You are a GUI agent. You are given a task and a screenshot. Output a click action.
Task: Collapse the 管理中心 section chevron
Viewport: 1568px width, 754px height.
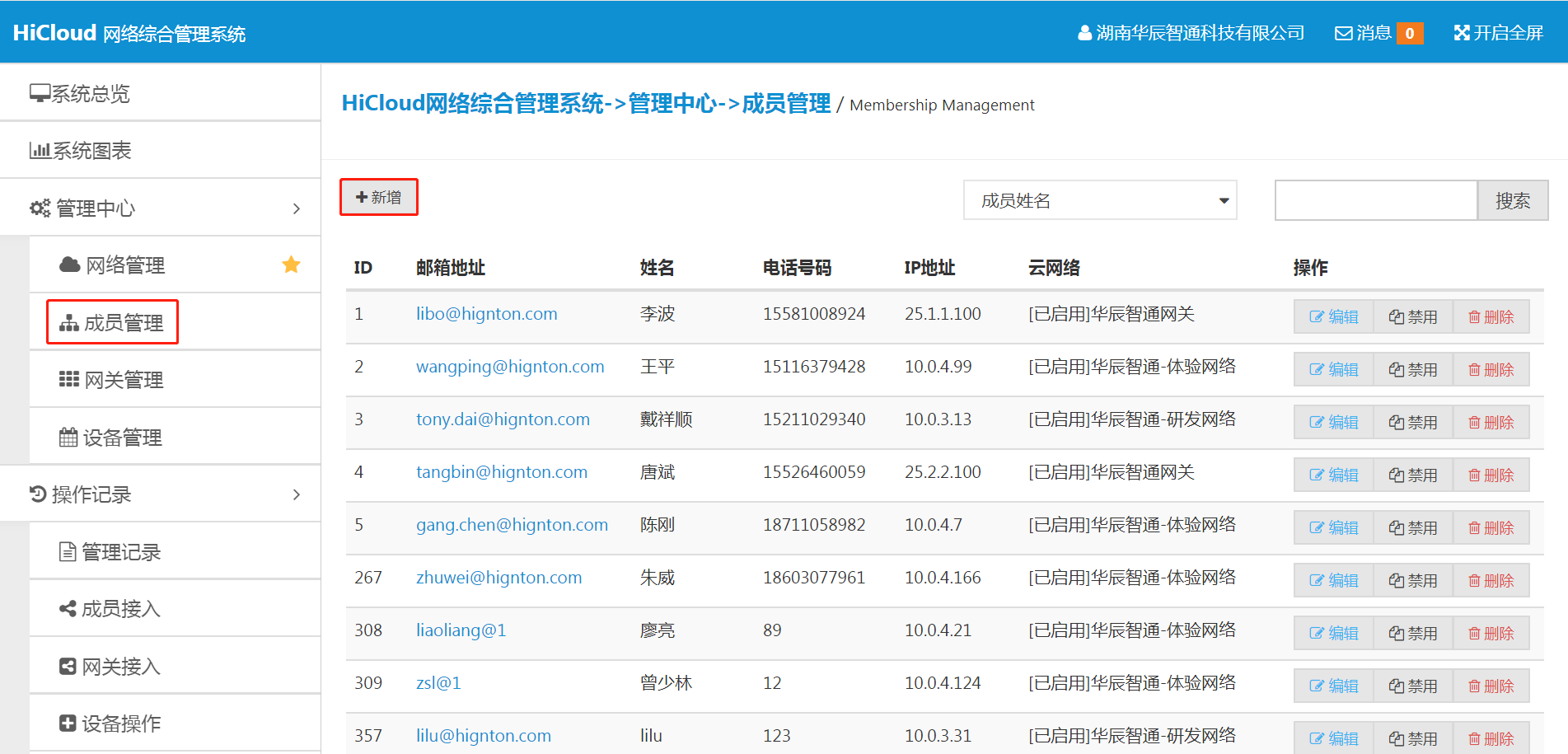(x=297, y=208)
